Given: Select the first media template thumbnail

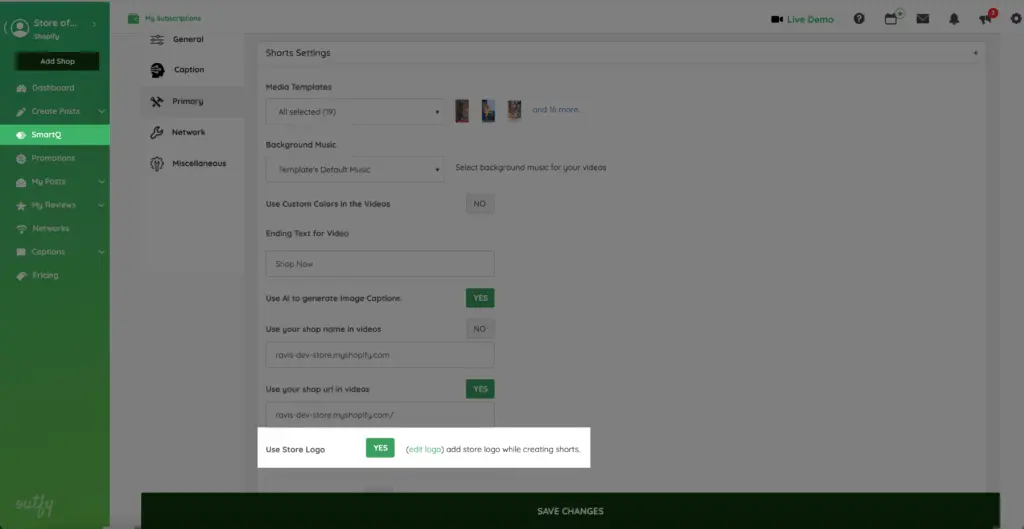Looking at the screenshot, I should (x=462, y=111).
